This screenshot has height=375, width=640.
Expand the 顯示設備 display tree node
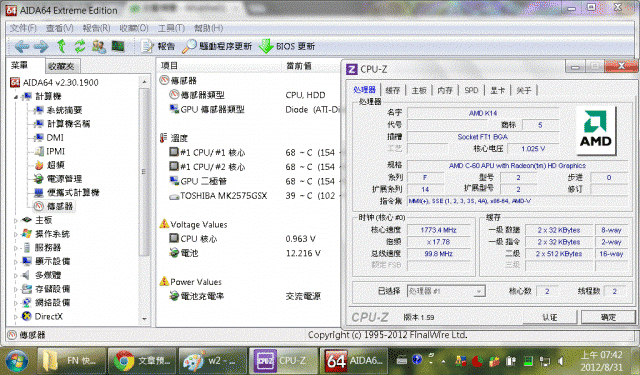click(x=16, y=262)
